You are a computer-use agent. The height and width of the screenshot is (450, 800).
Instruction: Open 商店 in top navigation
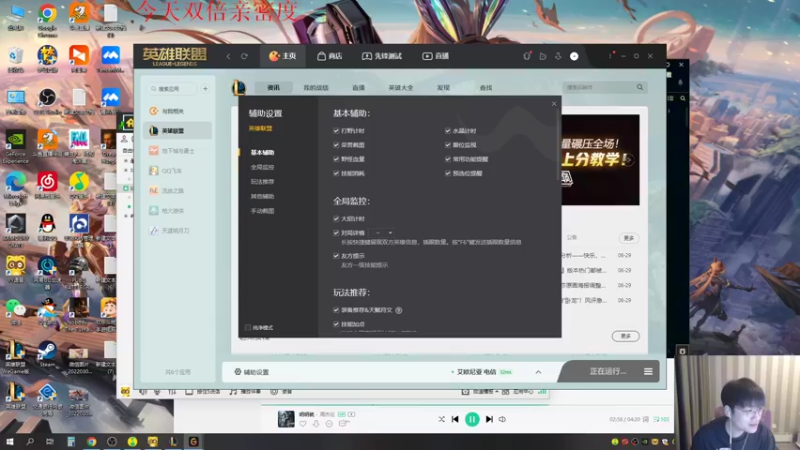(x=330, y=56)
